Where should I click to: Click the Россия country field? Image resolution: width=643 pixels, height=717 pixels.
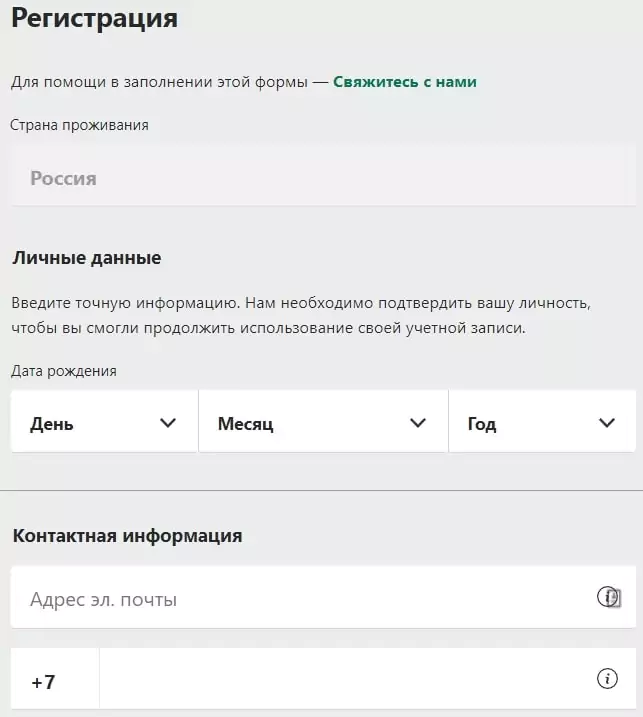point(323,175)
